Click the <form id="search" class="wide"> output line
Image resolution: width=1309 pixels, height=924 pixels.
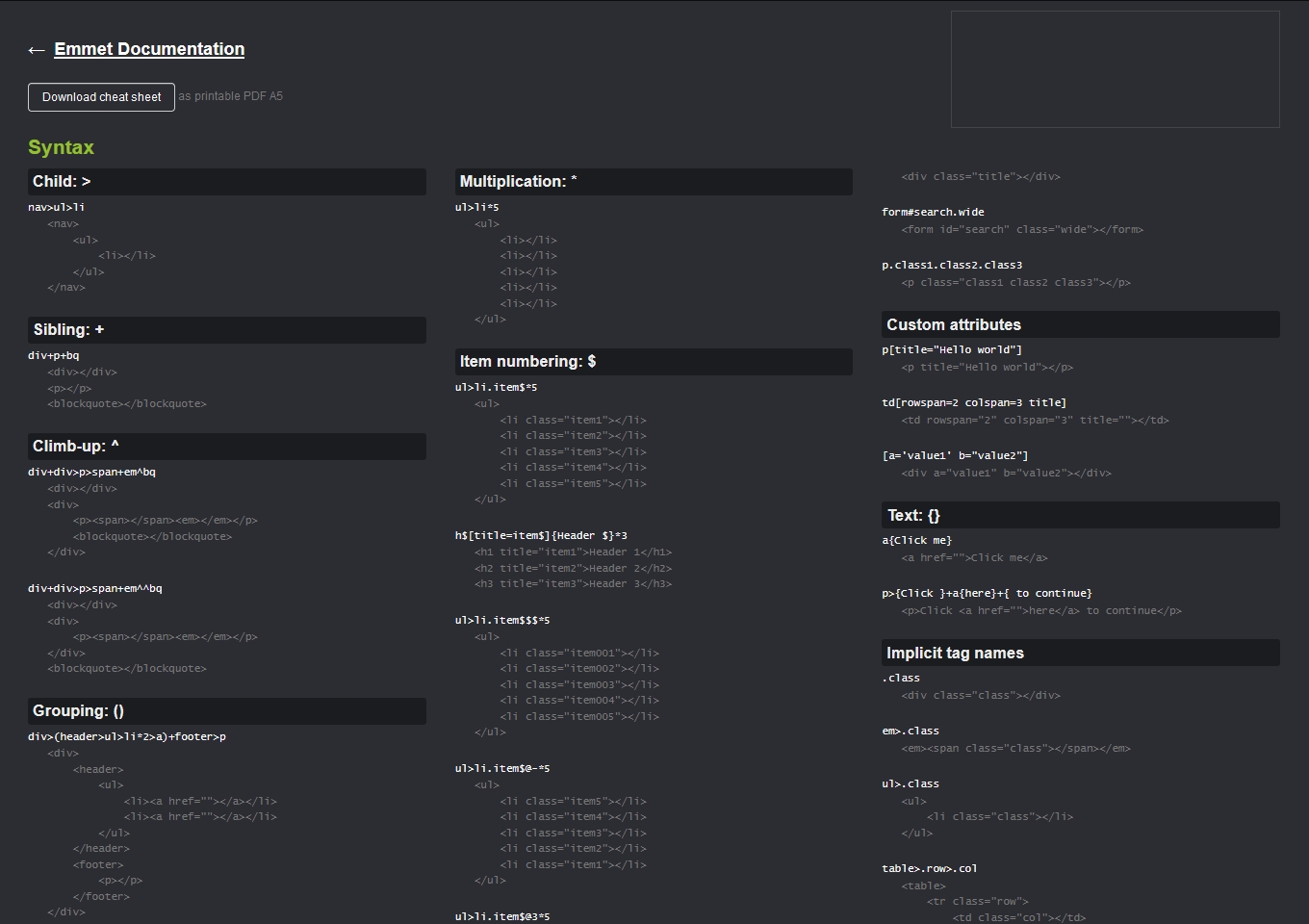1022,229
